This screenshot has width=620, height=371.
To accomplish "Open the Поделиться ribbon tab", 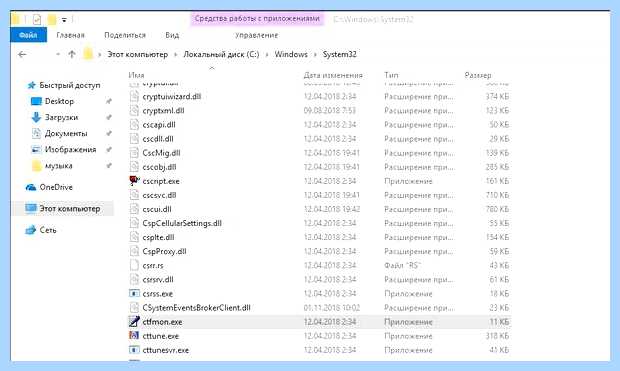I will 125,35.
